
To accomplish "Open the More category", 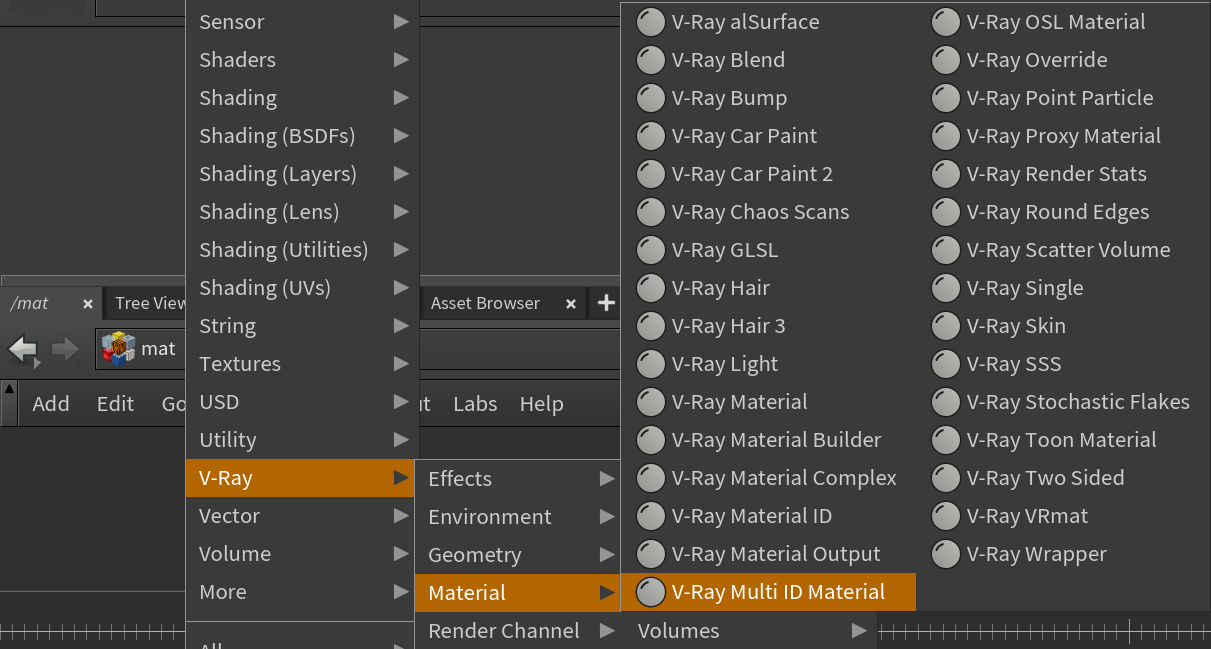I will click(x=302, y=592).
